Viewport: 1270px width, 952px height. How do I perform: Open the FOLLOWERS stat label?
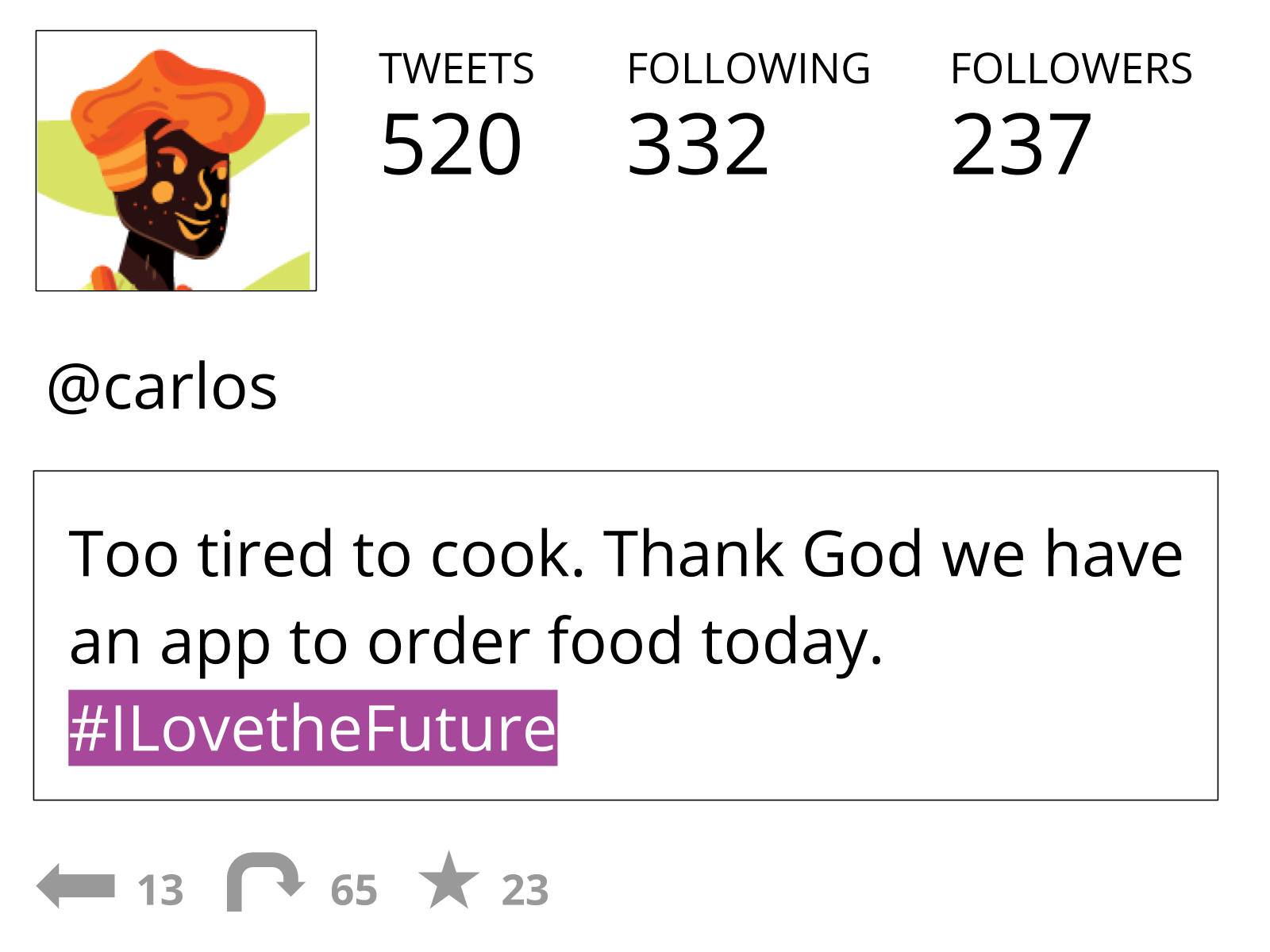(x=1071, y=69)
